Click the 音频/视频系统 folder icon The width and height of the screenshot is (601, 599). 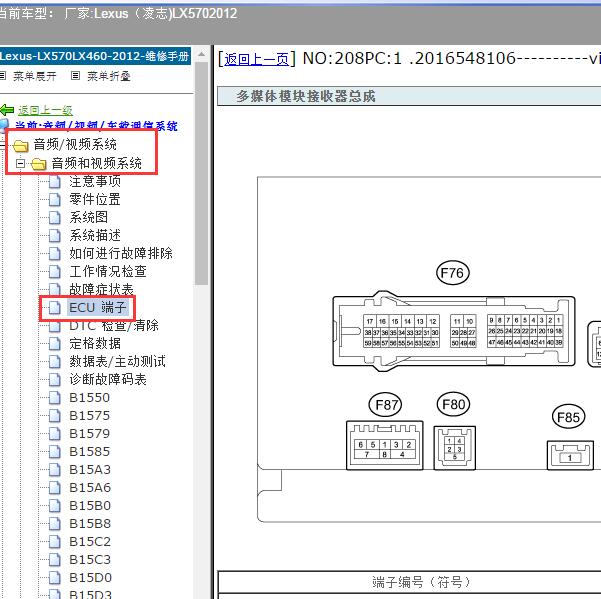pos(20,145)
